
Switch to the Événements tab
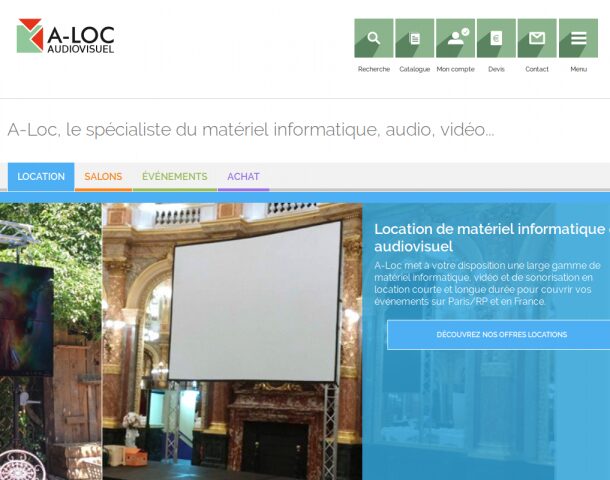[174, 177]
